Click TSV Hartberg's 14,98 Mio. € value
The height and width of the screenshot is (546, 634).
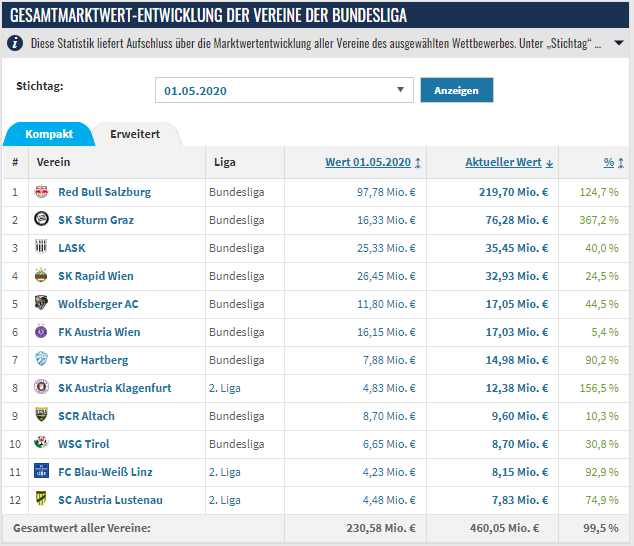517,360
